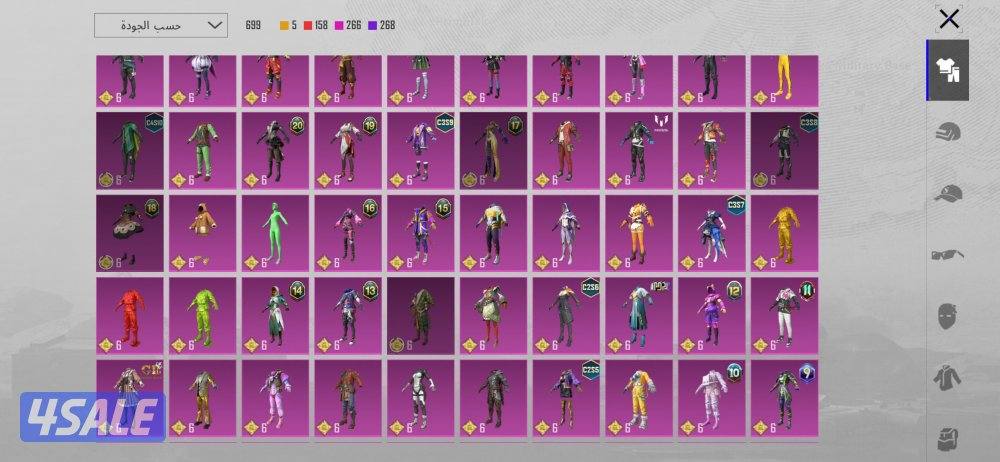Open the sunglasses category icon
The width and height of the screenshot is (1000, 462).
click(947, 254)
